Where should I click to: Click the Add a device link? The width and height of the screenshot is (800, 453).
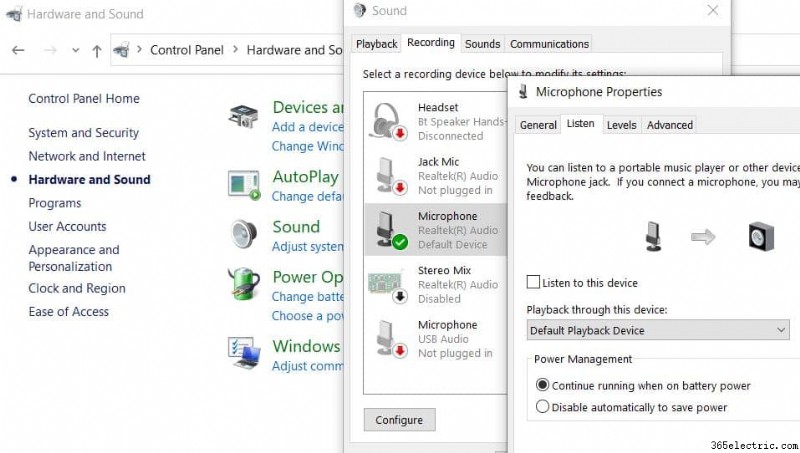click(308, 127)
